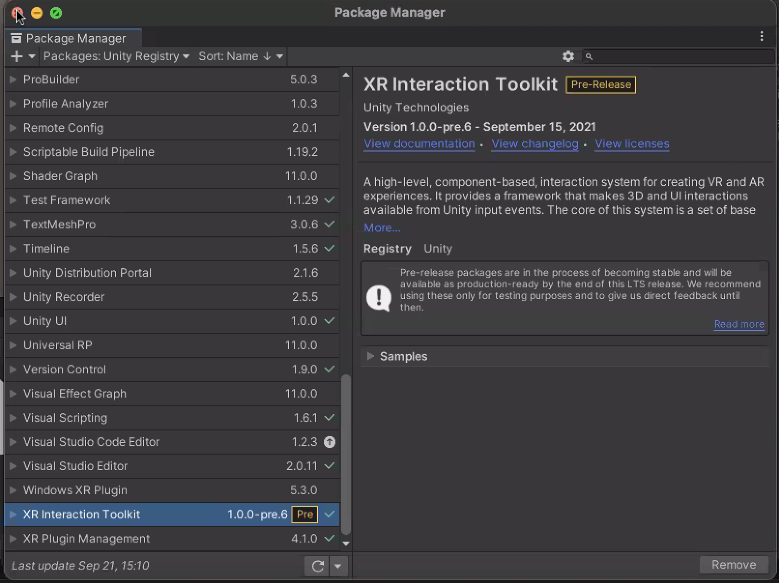Select the TextMeshPro package
The width and height of the screenshot is (779, 583).
pyautogui.click(x=172, y=224)
